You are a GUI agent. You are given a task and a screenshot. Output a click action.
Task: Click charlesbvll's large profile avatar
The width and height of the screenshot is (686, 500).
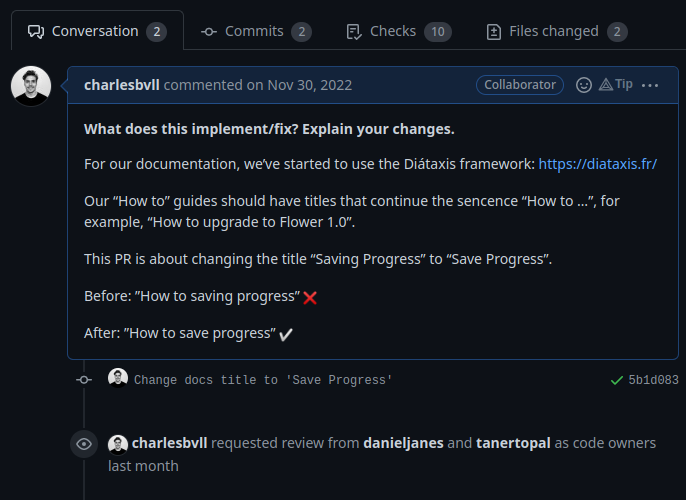coord(31,86)
